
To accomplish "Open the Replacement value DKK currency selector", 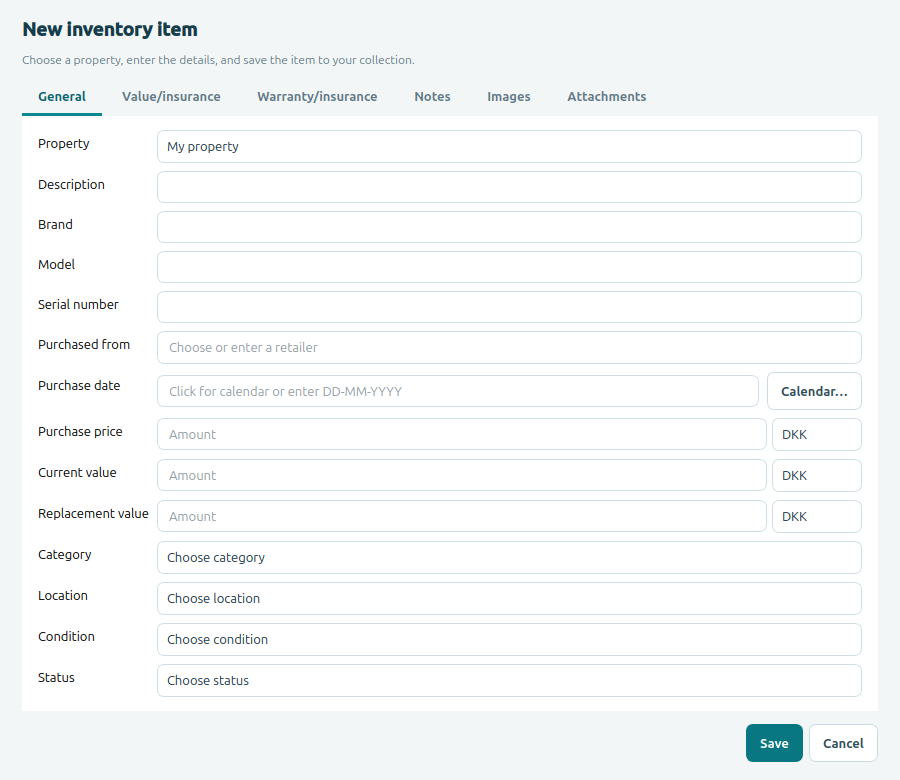I will (x=817, y=517).
